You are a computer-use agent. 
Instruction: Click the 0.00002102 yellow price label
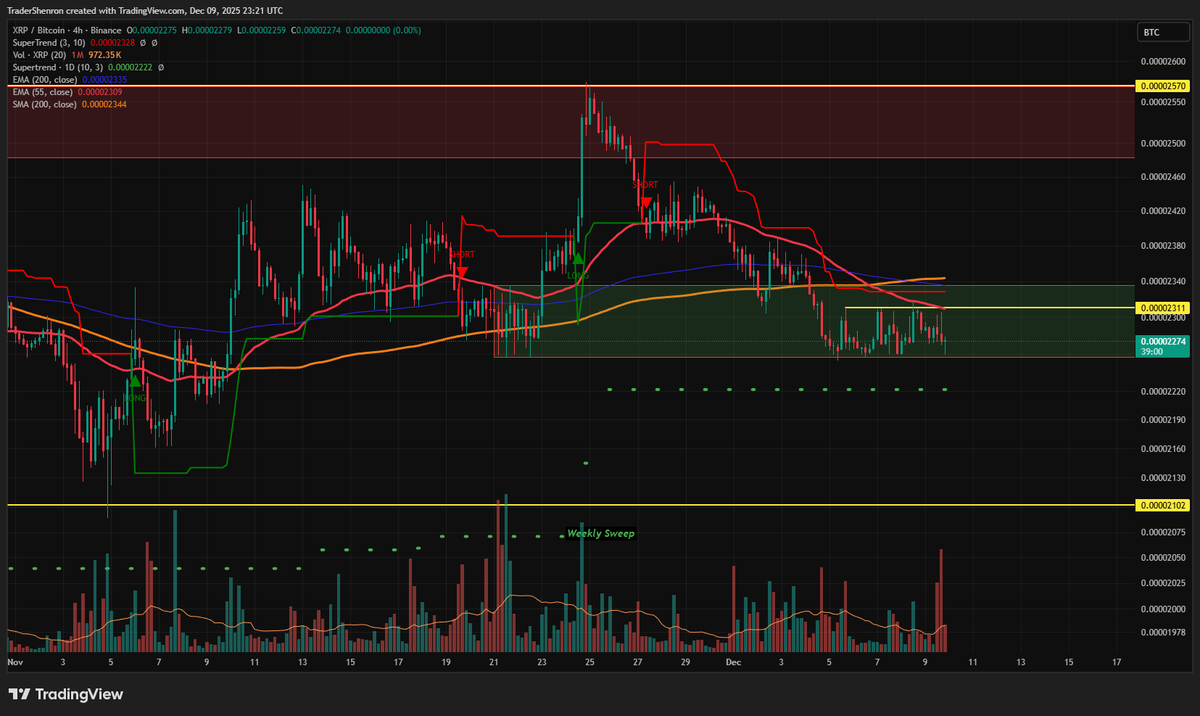(x=1163, y=505)
